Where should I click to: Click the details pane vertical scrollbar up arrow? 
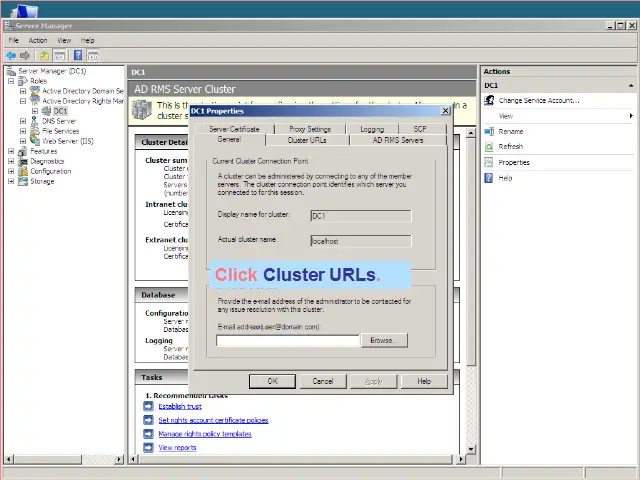tap(471, 133)
